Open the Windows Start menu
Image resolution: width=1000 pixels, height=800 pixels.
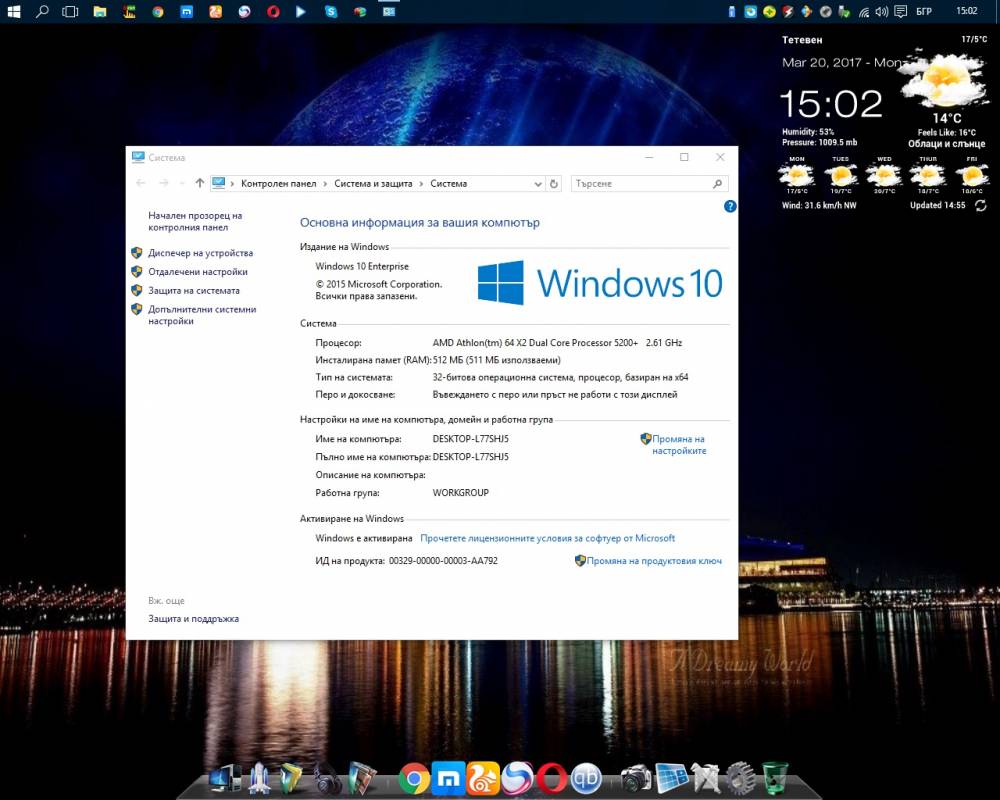click(13, 11)
